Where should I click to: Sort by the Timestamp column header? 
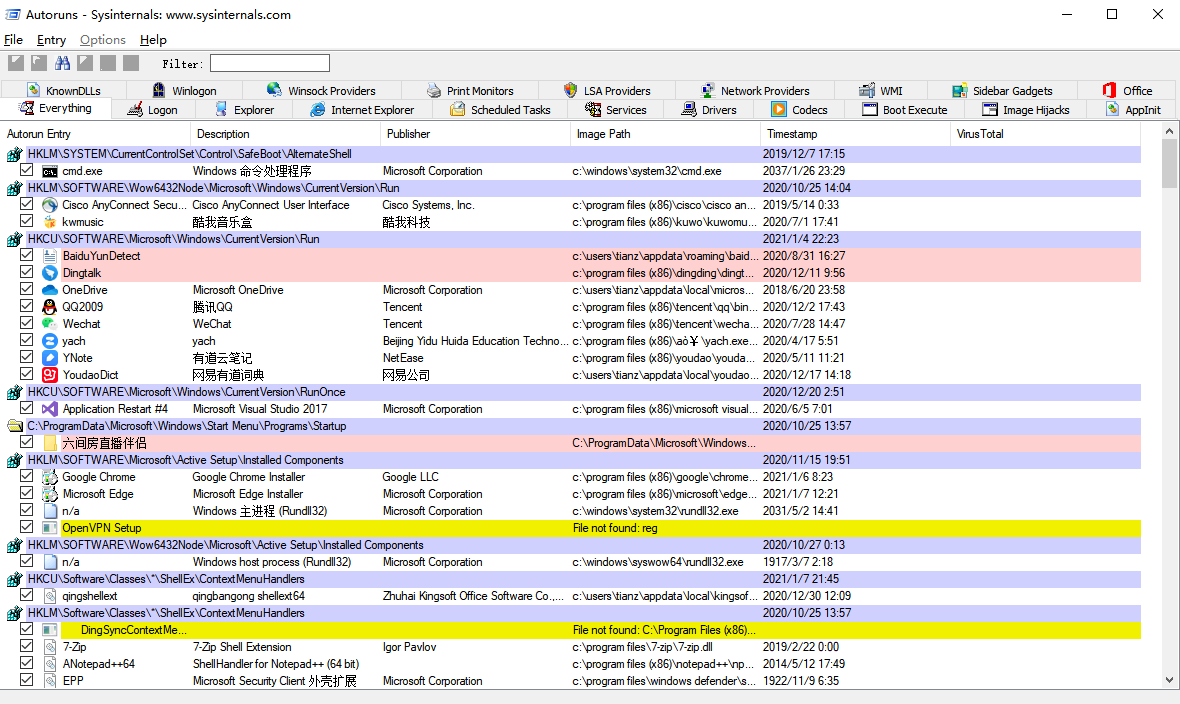[856, 134]
